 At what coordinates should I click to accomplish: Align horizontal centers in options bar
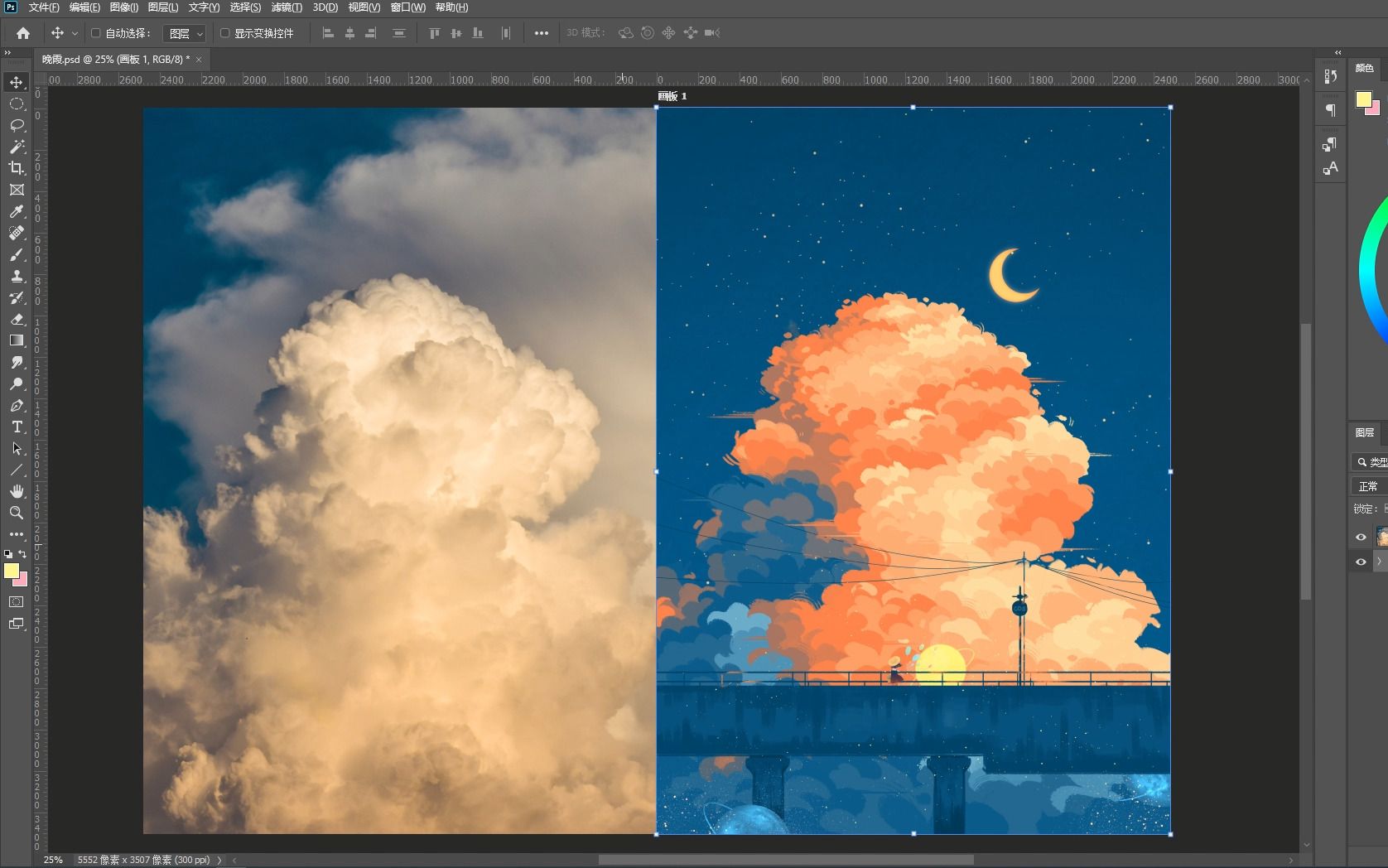pyautogui.click(x=349, y=33)
